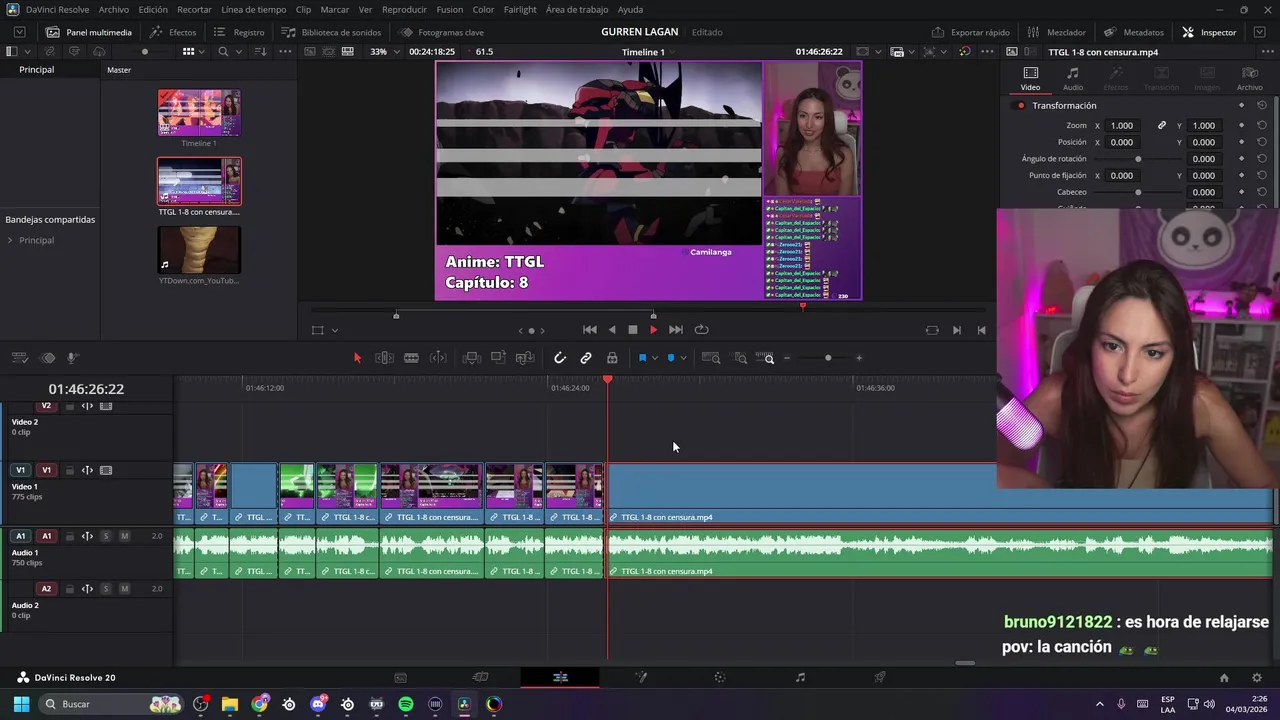The image size is (1280, 720).
Task: Mute the Audio 1 track
Action: tap(124, 536)
